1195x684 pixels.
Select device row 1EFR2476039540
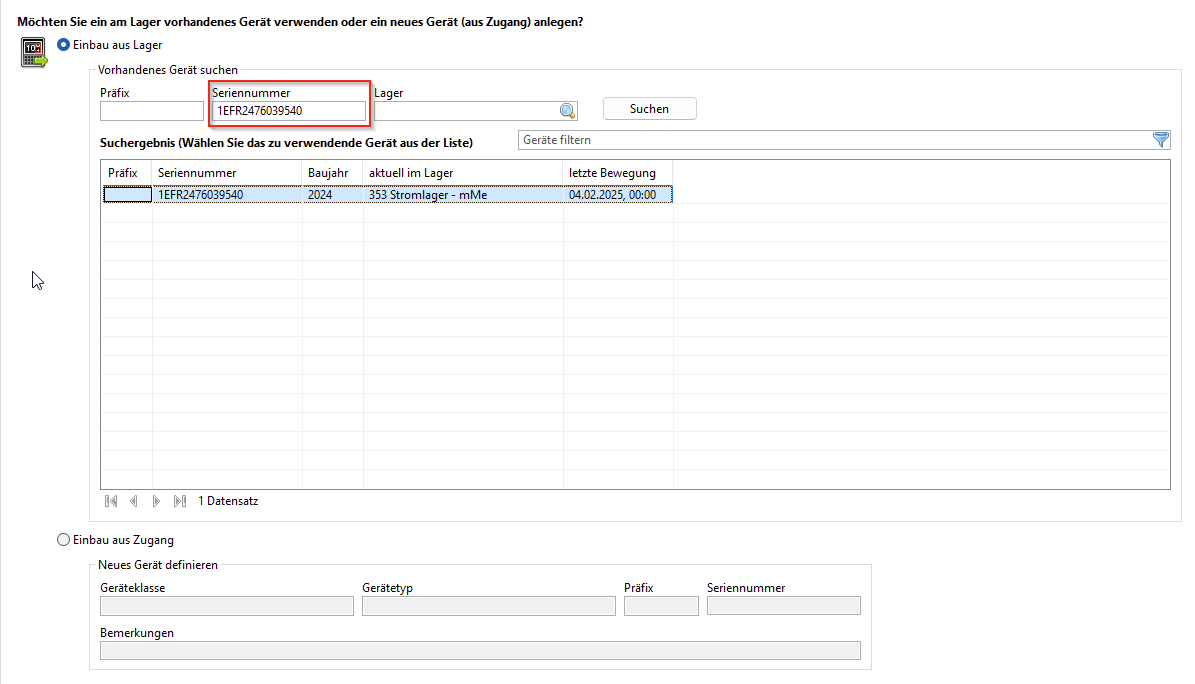(x=226, y=195)
